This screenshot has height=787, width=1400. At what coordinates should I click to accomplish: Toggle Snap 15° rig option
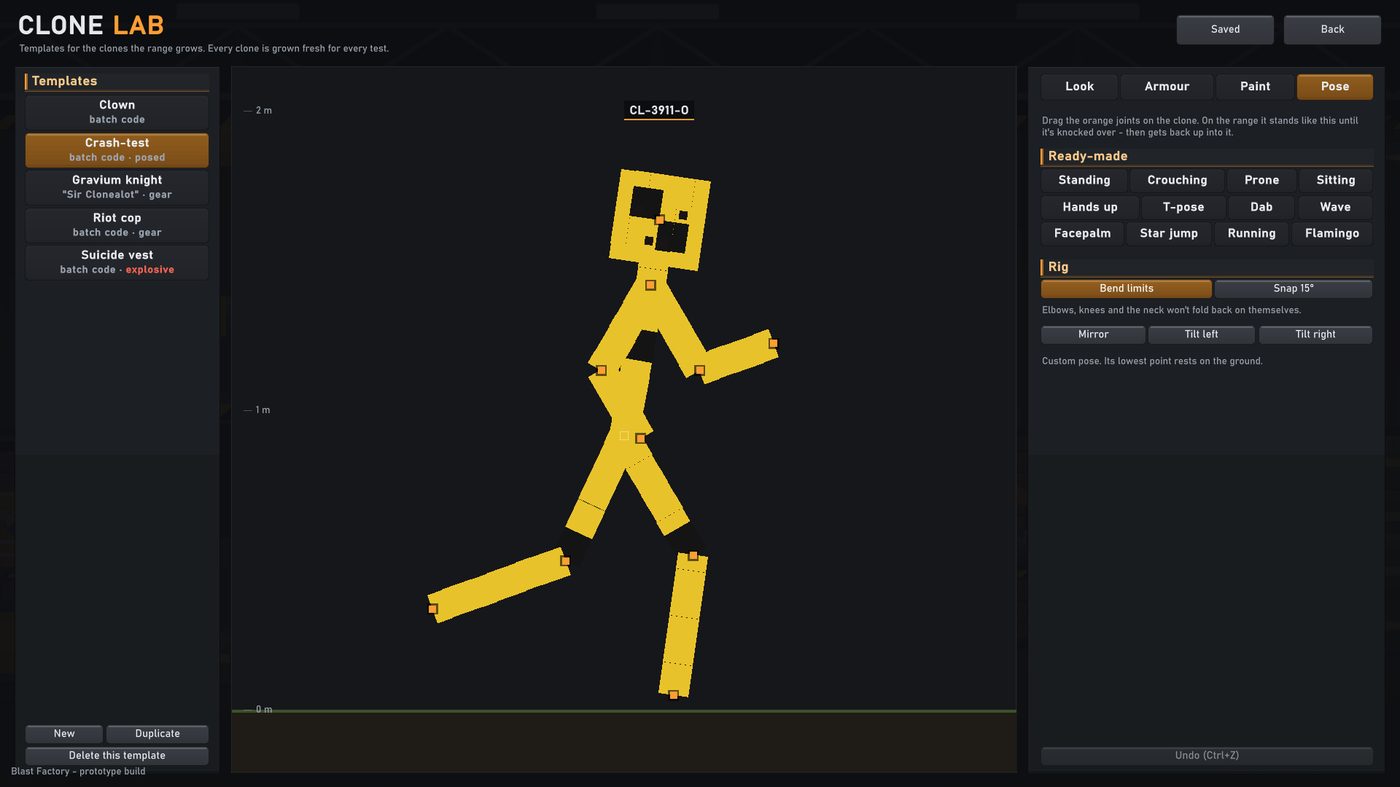[1293, 289]
